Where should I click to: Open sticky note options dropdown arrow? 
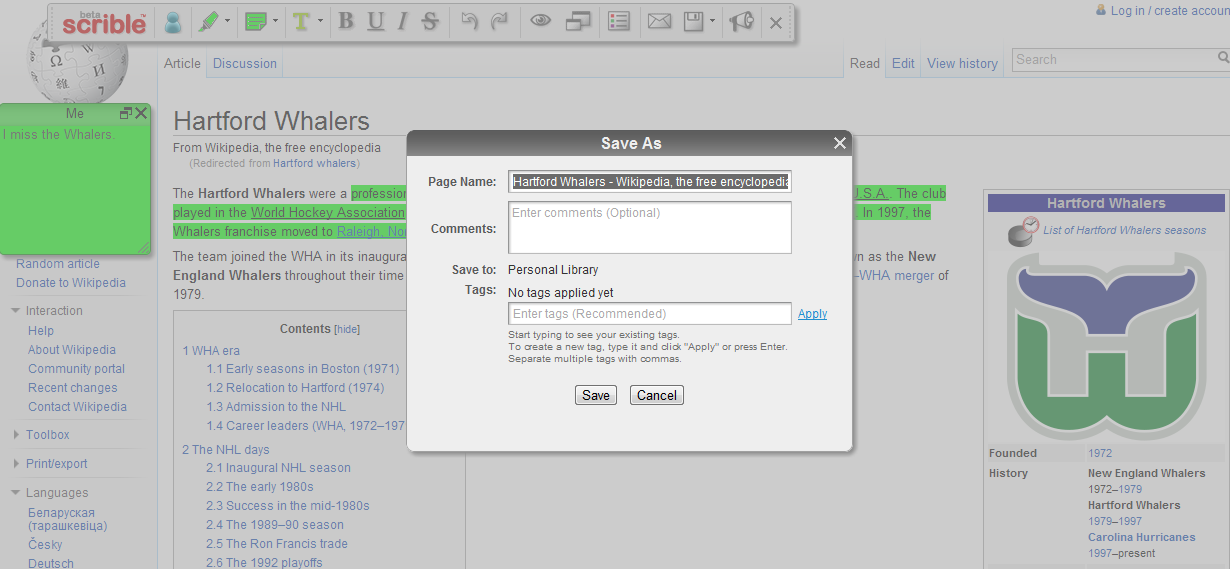[x=275, y=21]
